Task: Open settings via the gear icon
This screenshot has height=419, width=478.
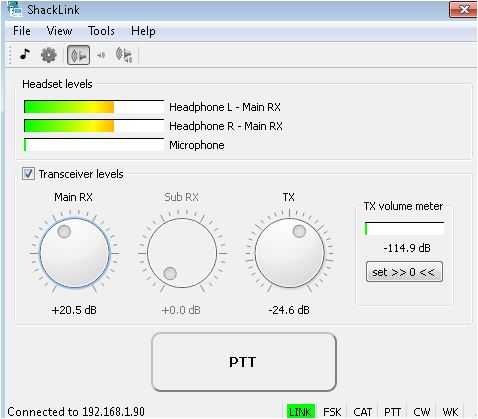Action: coord(49,55)
